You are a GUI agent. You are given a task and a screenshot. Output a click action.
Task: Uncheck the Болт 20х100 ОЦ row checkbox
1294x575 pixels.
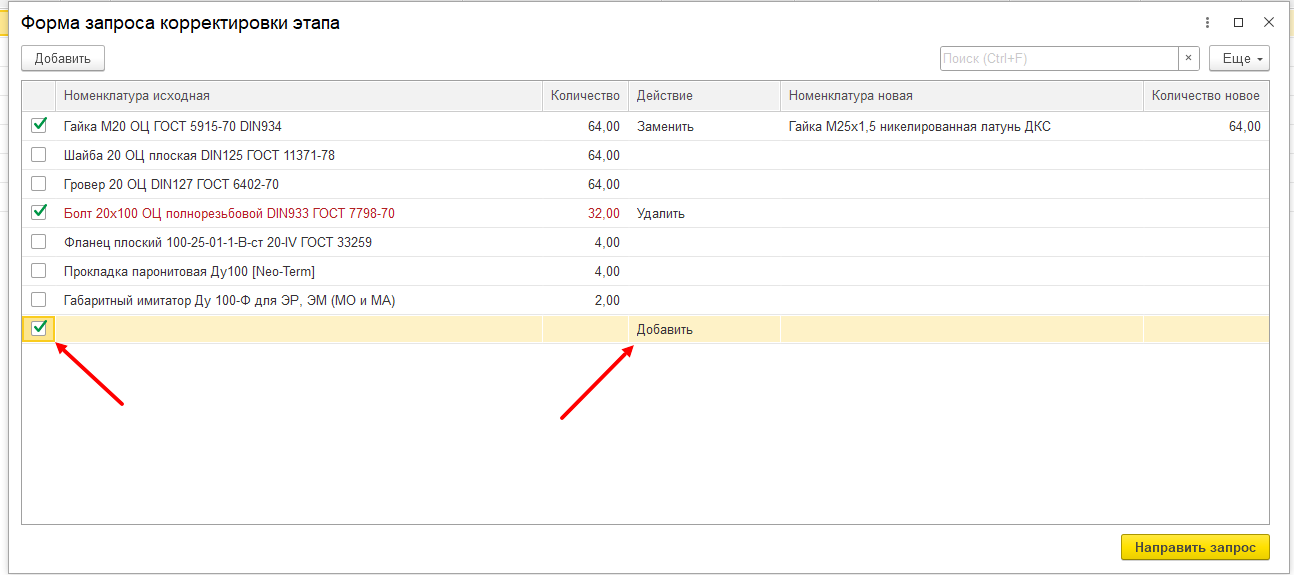pyautogui.click(x=39, y=212)
